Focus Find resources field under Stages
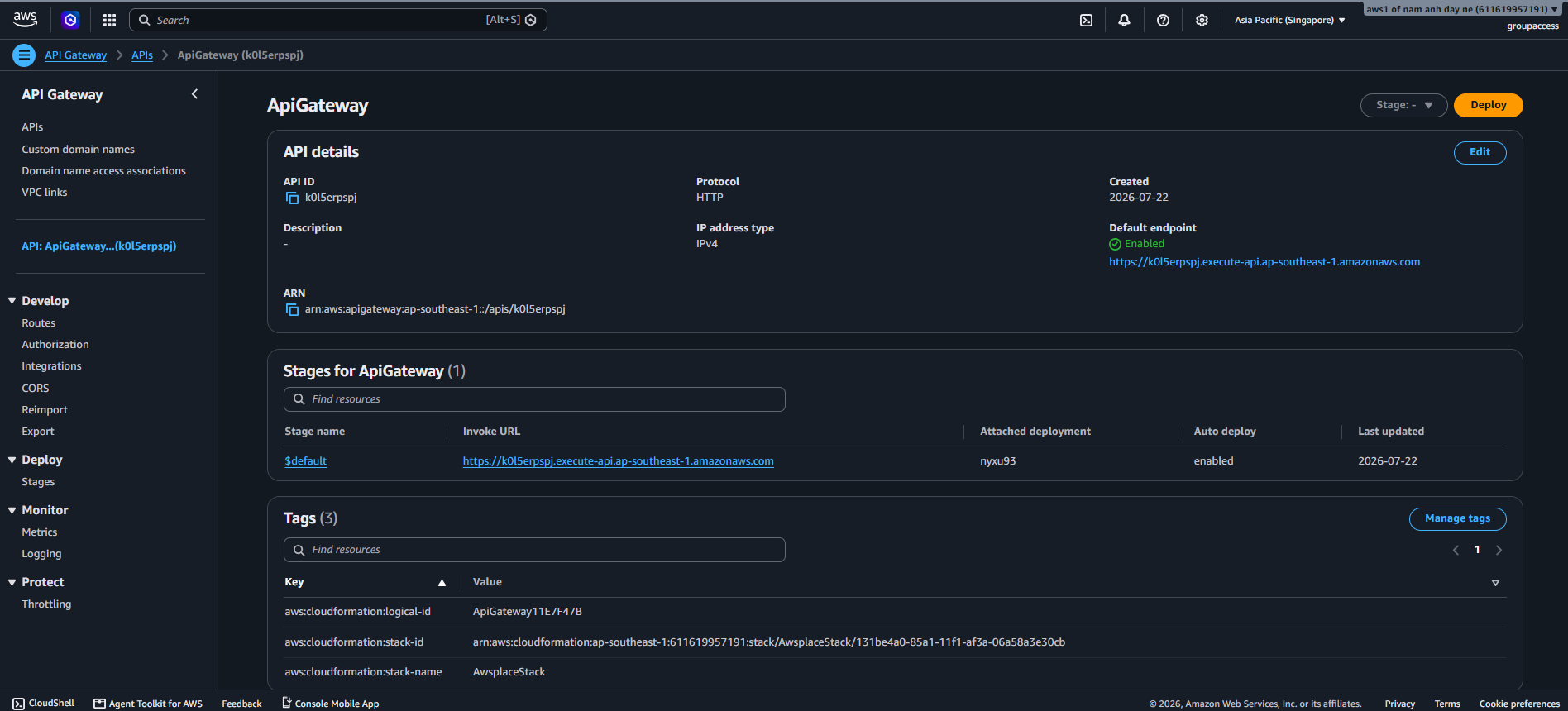The image size is (1568, 711). pyautogui.click(x=534, y=399)
